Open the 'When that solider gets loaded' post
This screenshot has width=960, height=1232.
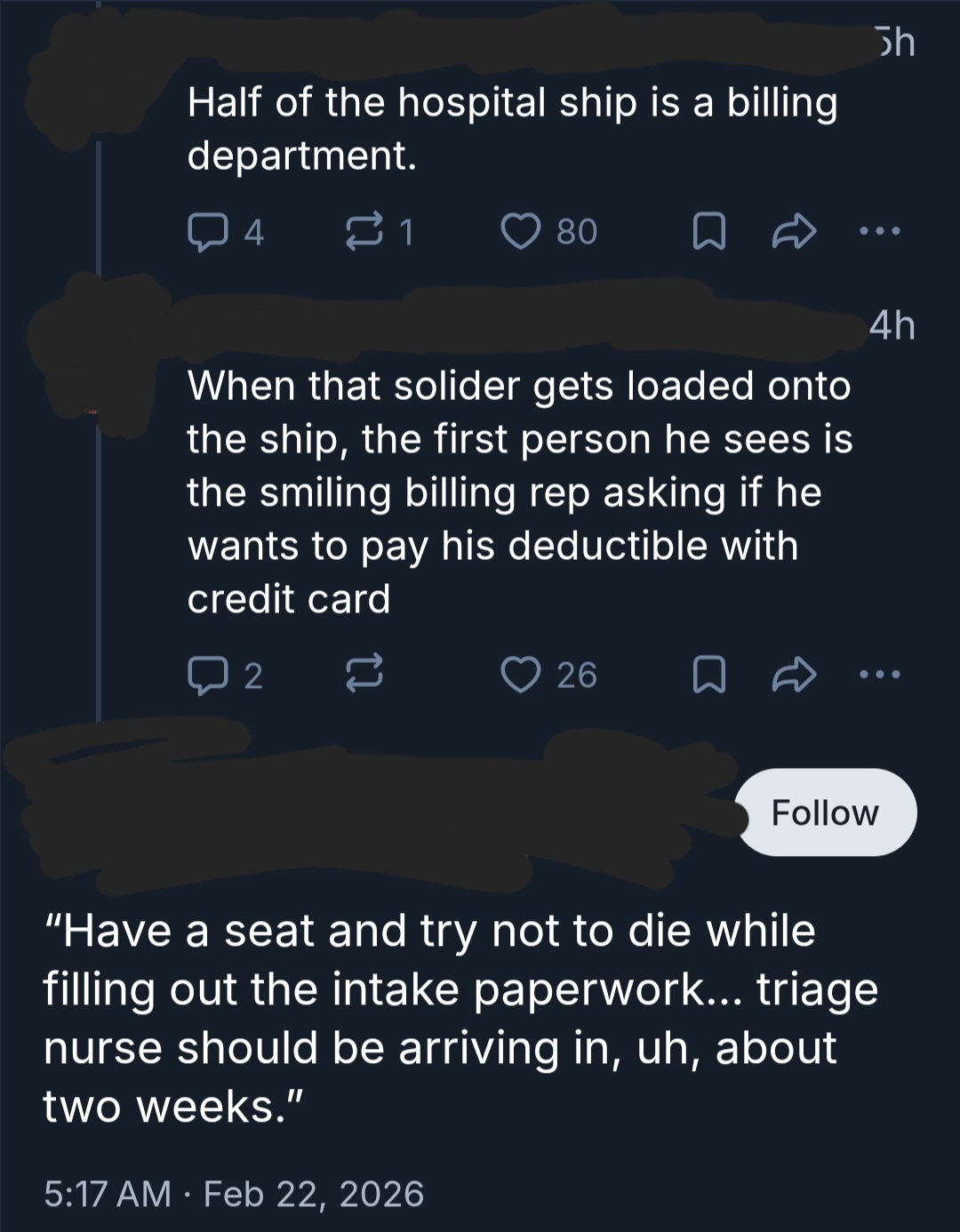pyautogui.click(x=519, y=492)
